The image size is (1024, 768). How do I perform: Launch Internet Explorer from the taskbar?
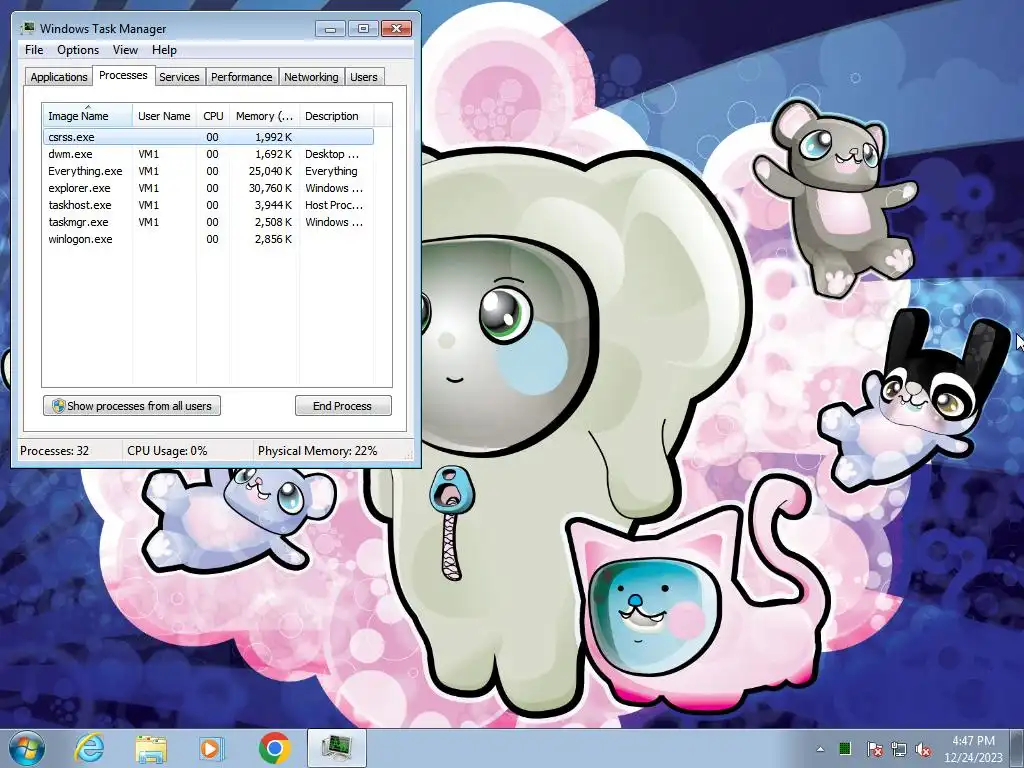[x=89, y=748]
